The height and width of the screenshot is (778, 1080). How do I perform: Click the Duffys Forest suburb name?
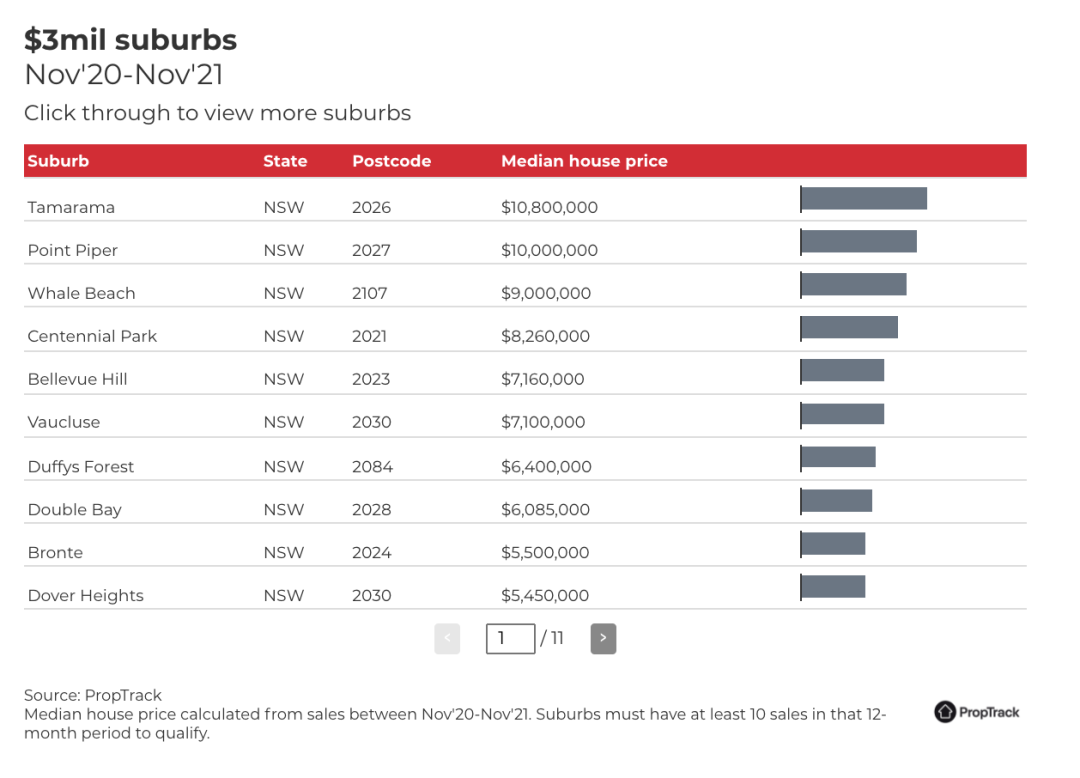click(81, 466)
